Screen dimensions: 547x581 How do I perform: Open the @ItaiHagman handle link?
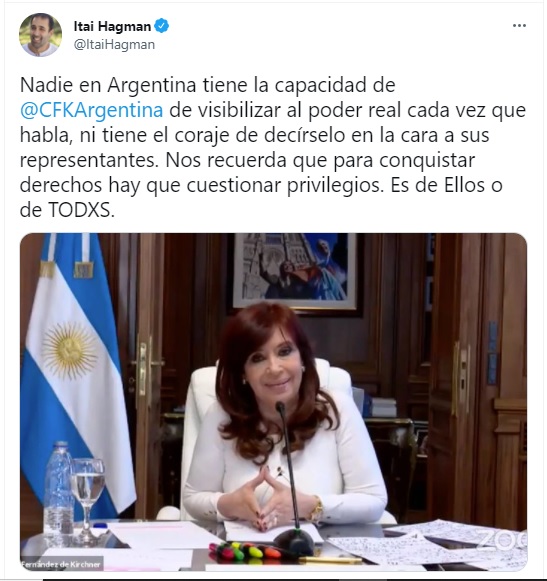pyautogui.click(x=114, y=45)
